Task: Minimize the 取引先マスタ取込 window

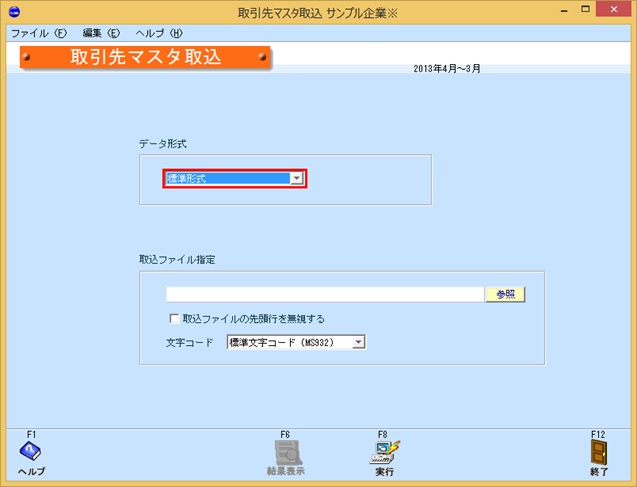Action: (564, 11)
